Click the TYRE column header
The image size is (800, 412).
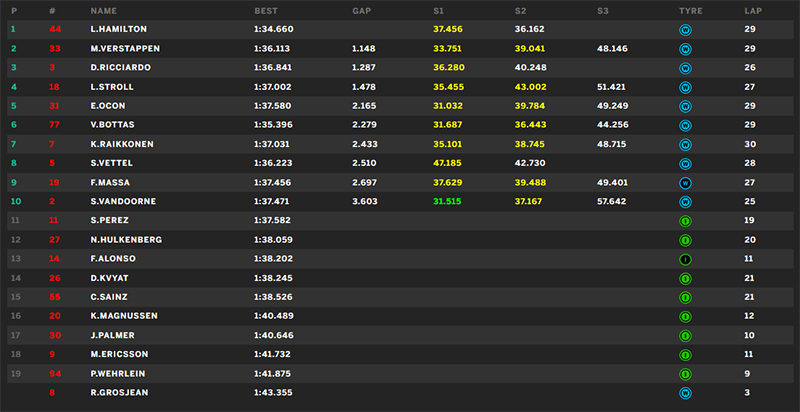pyautogui.click(x=688, y=10)
